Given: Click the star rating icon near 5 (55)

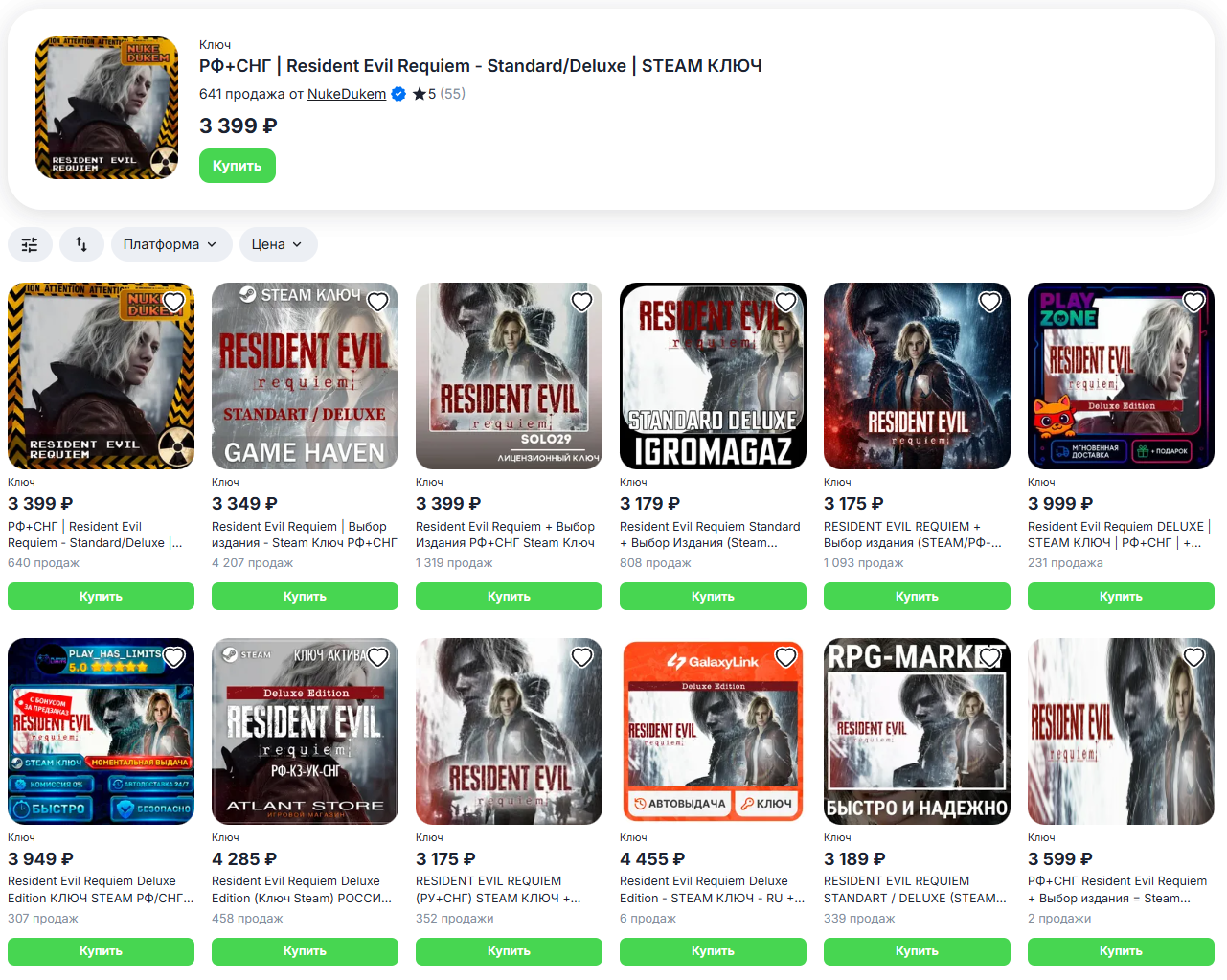Looking at the screenshot, I should point(419,94).
